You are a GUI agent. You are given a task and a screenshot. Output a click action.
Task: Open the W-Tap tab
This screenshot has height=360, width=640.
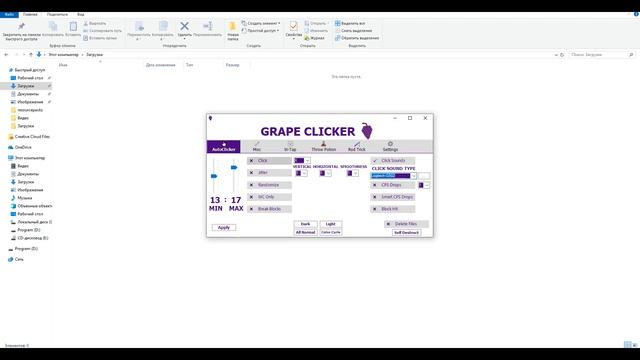290,147
